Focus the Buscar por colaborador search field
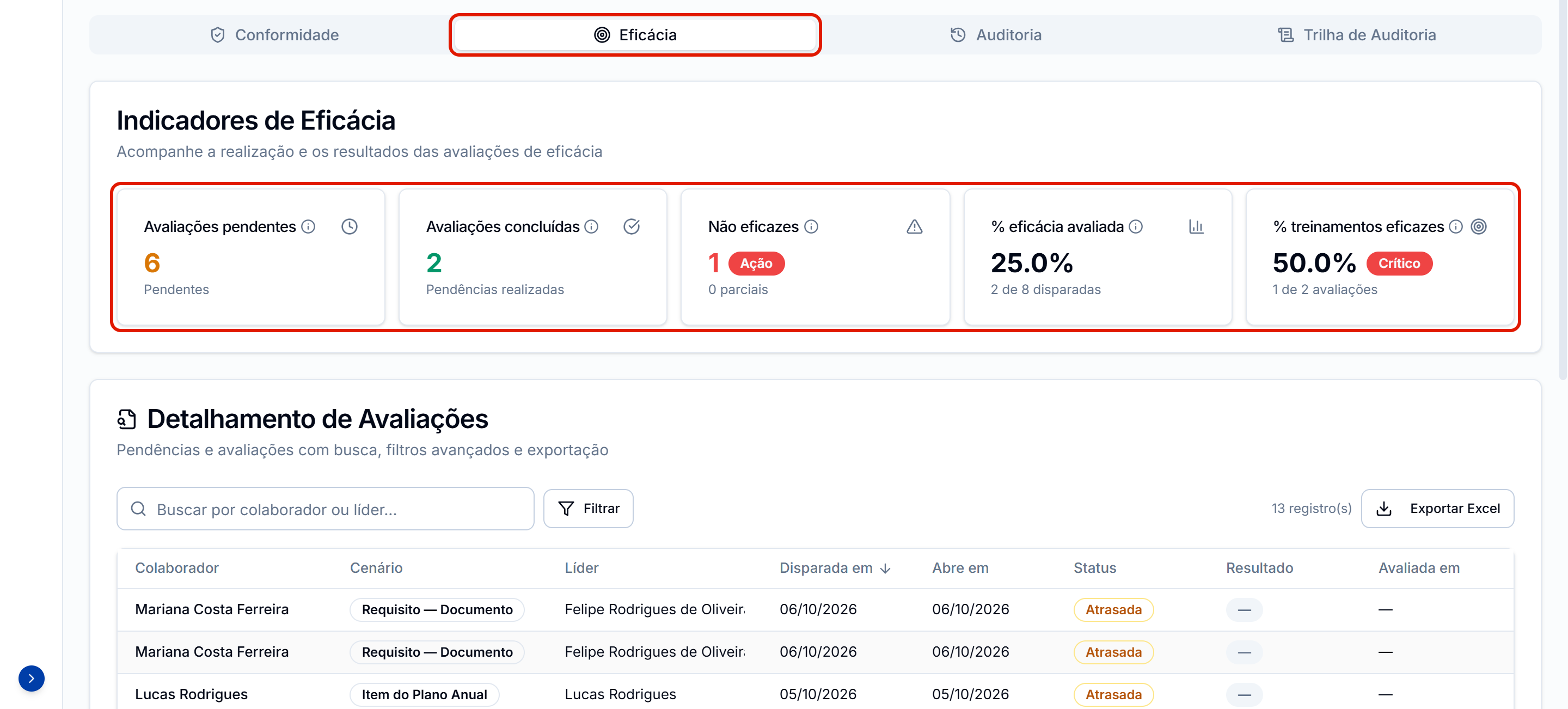1568x709 pixels. click(325, 508)
